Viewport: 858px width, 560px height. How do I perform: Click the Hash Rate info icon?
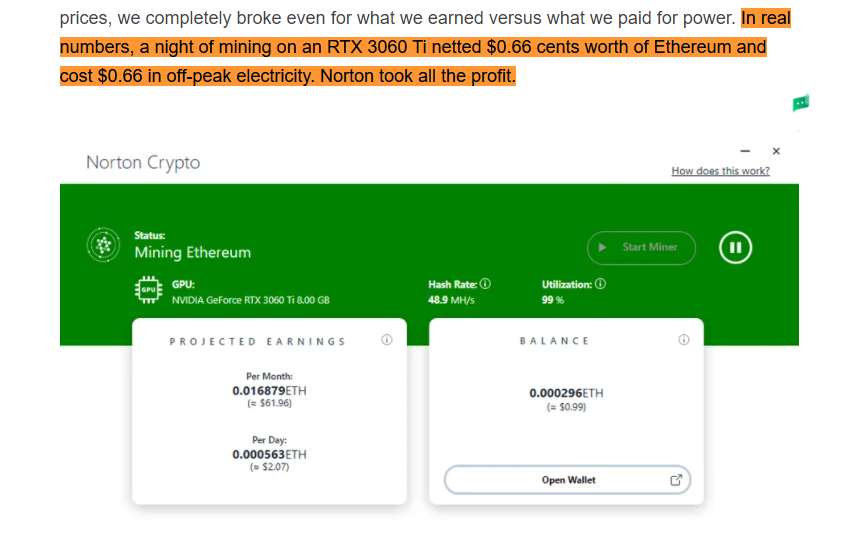485,285
